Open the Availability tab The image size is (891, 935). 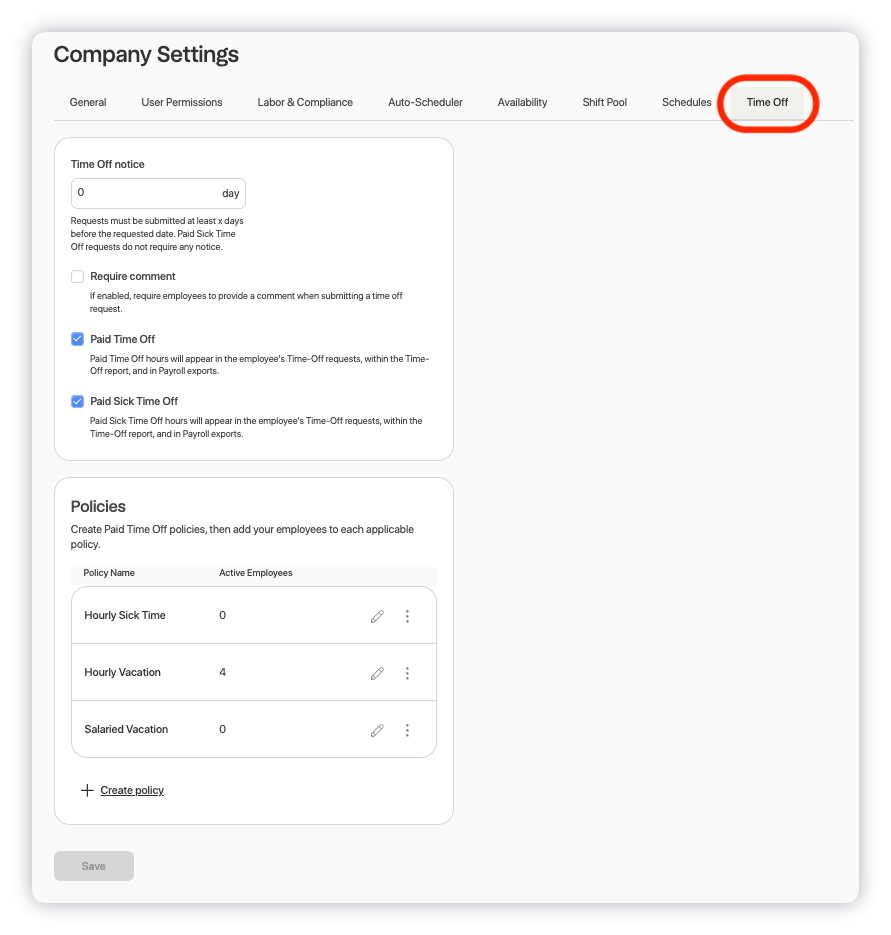(522, 102)
